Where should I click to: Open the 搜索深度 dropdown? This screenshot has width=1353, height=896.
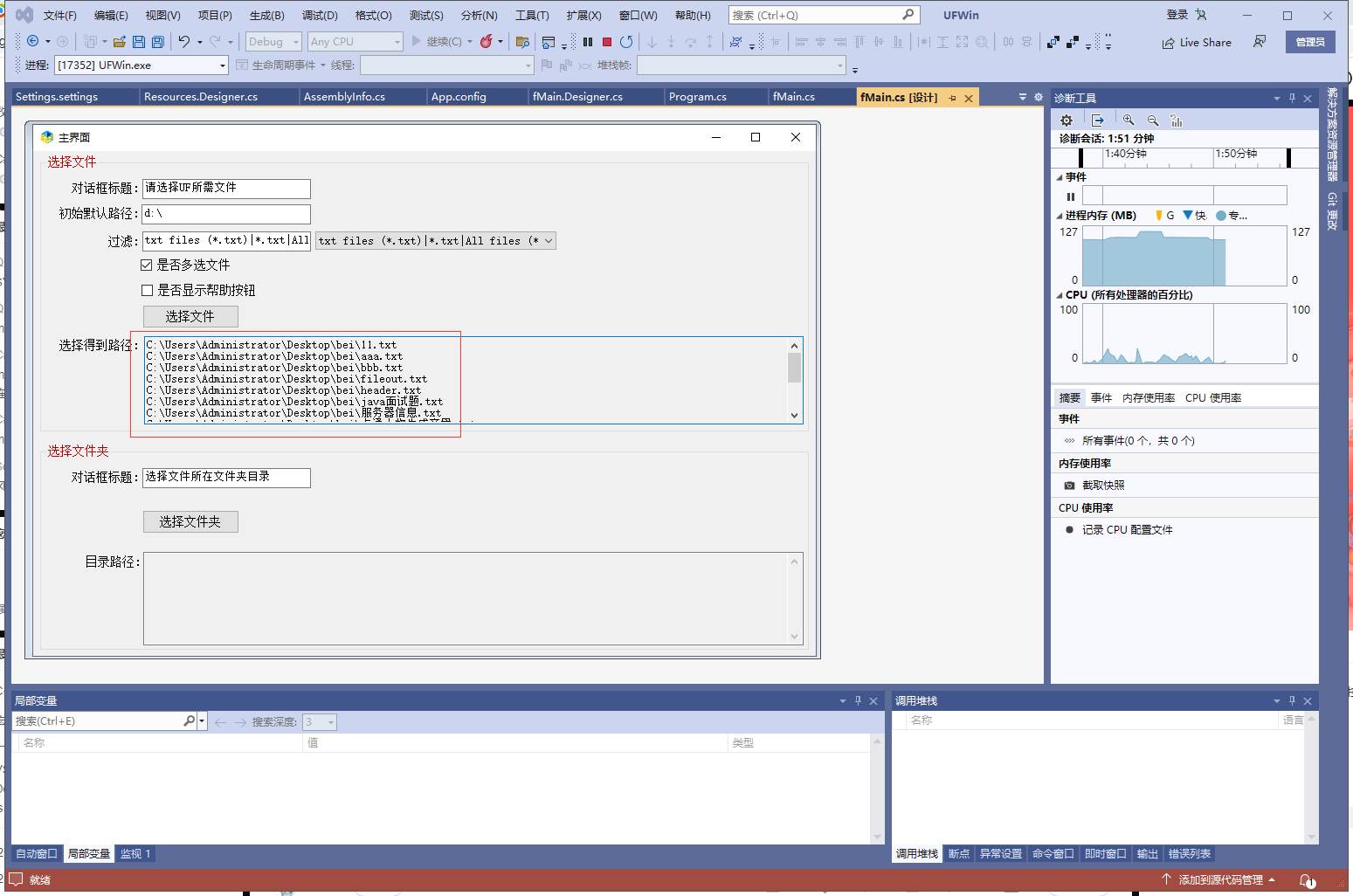pyautogui.click(x=331, y=721)
